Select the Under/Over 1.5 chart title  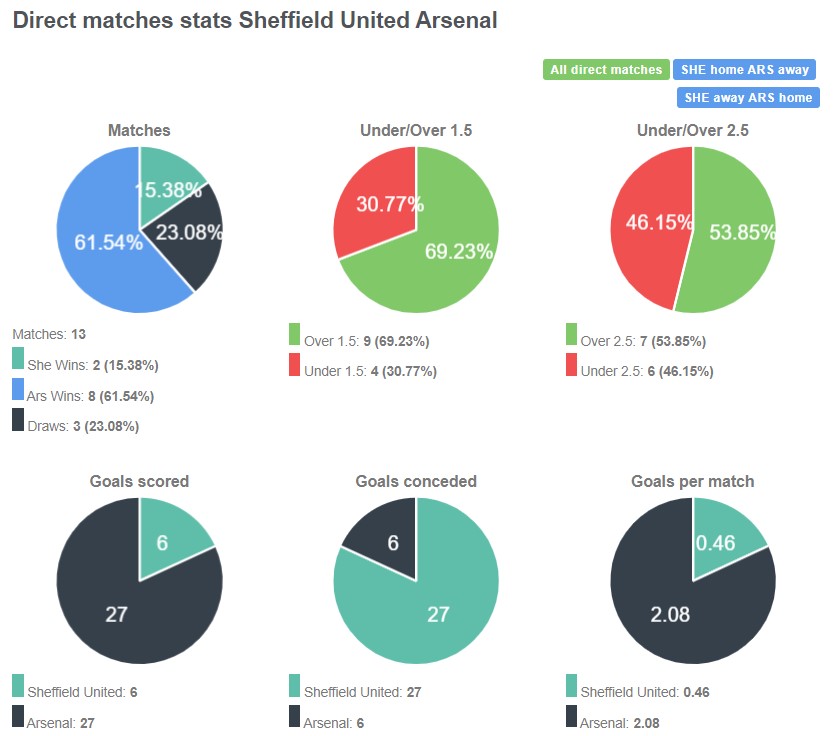pos(416,130)
